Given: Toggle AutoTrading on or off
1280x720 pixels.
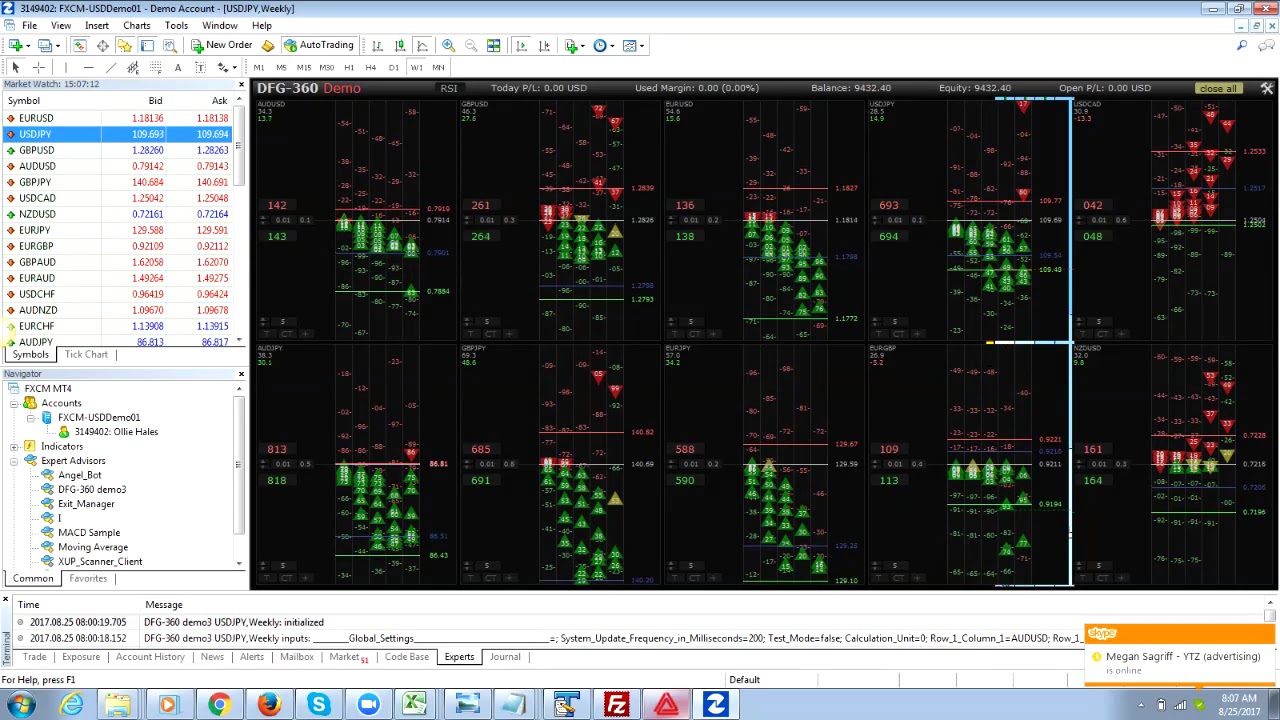Looking at the screenshot, I should 319,45.
